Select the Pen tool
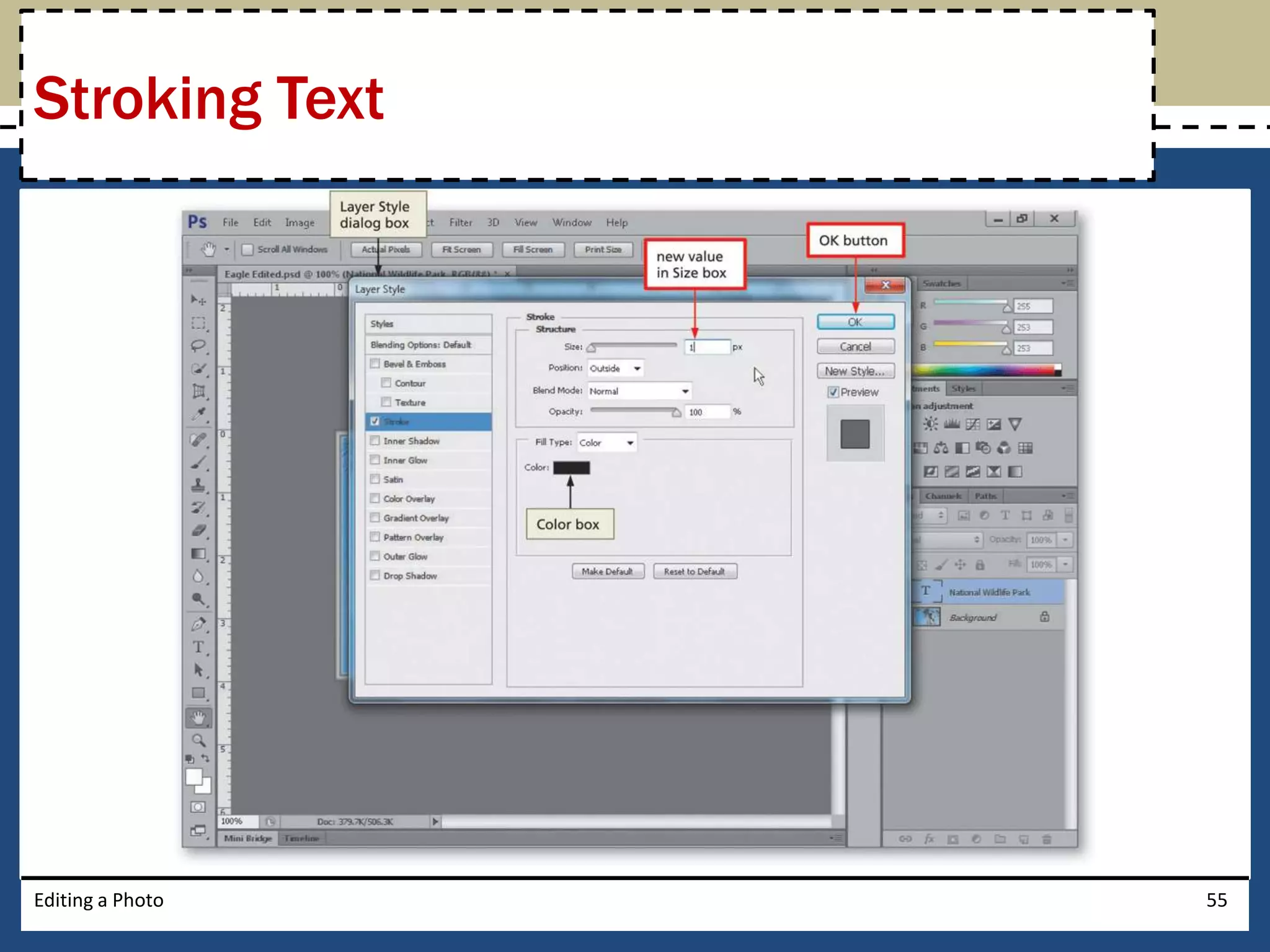 pyautogui.click(x=198, y=625)
